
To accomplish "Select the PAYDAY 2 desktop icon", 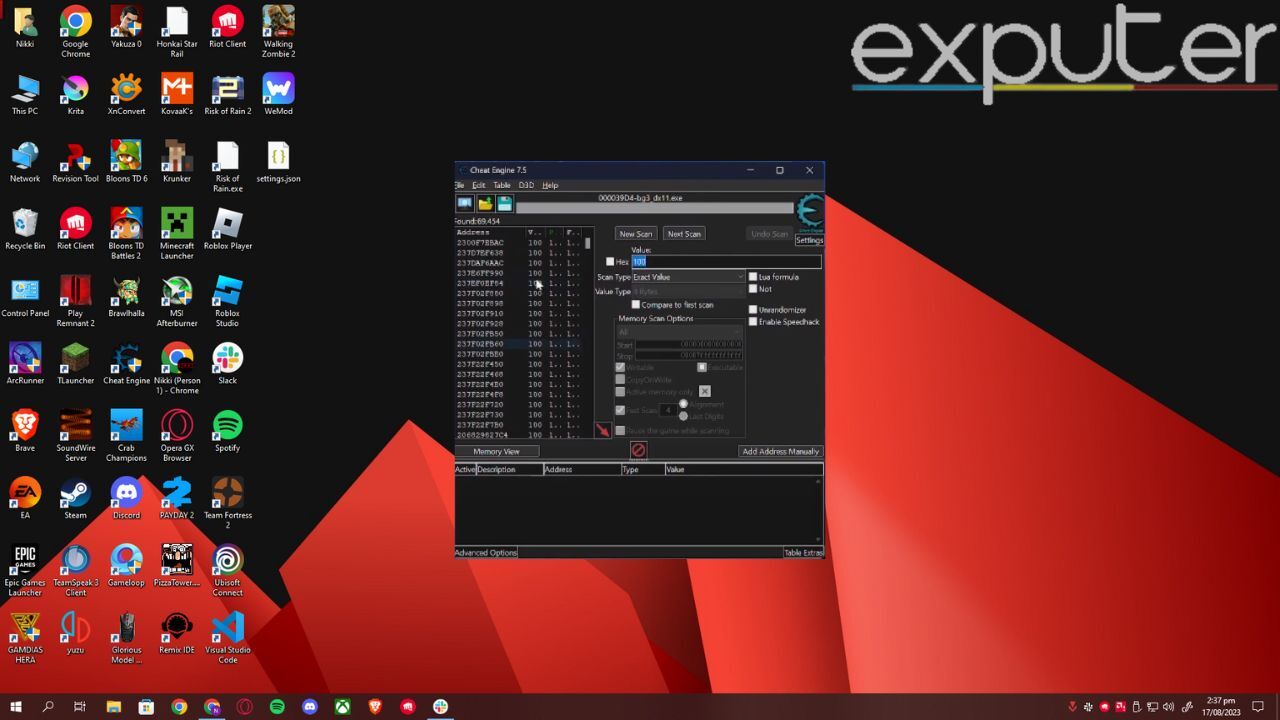I will pos(177,499).
